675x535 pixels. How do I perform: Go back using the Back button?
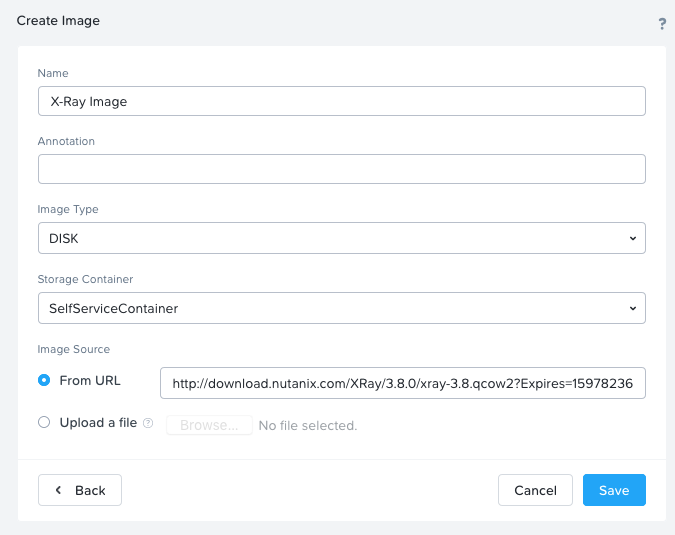click(x=80, y=490)
